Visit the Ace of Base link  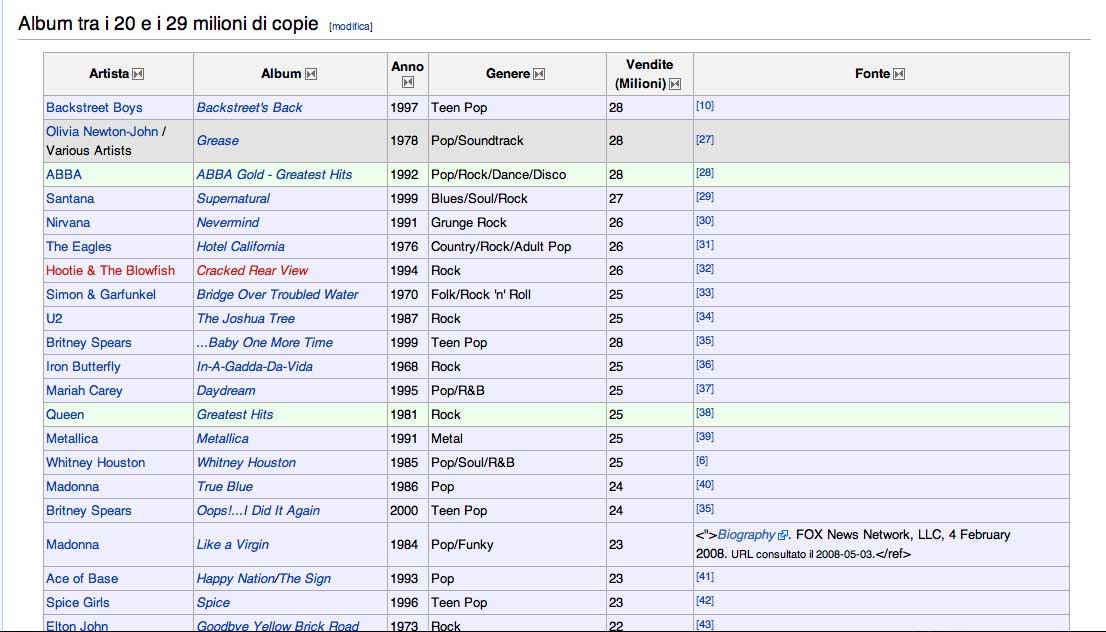[x=82, y=578]
